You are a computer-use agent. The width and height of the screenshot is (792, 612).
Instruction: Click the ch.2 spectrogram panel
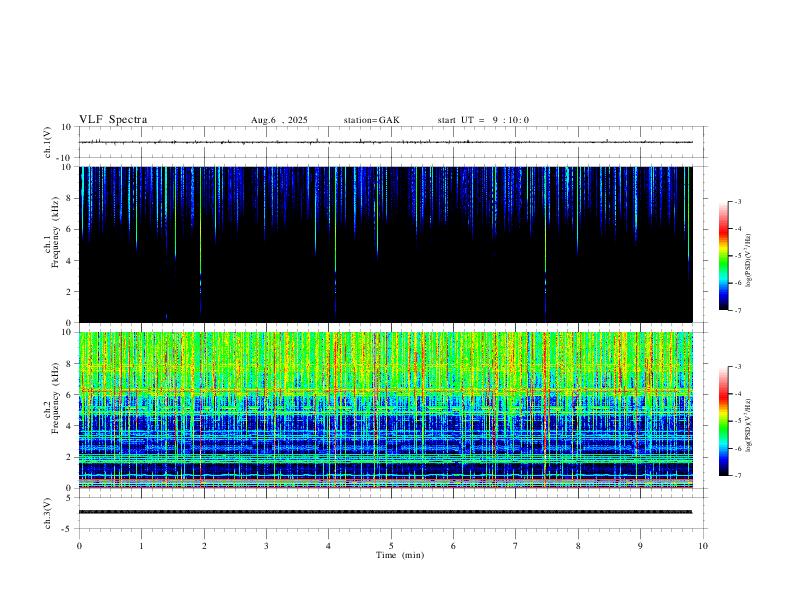[386, 410]
